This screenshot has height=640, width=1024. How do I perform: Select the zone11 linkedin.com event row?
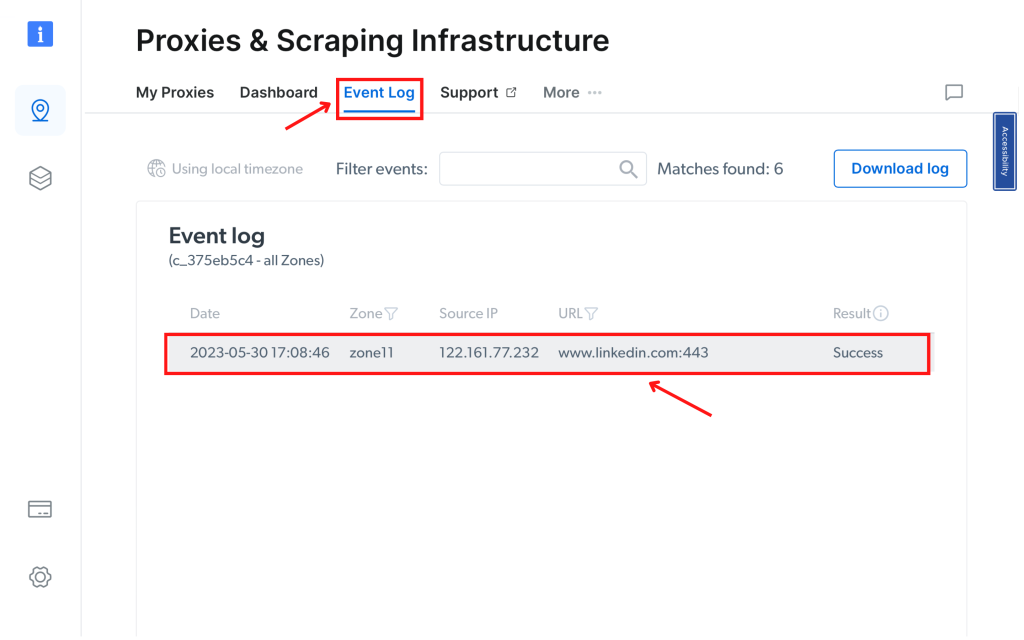[x=547, y=352]
